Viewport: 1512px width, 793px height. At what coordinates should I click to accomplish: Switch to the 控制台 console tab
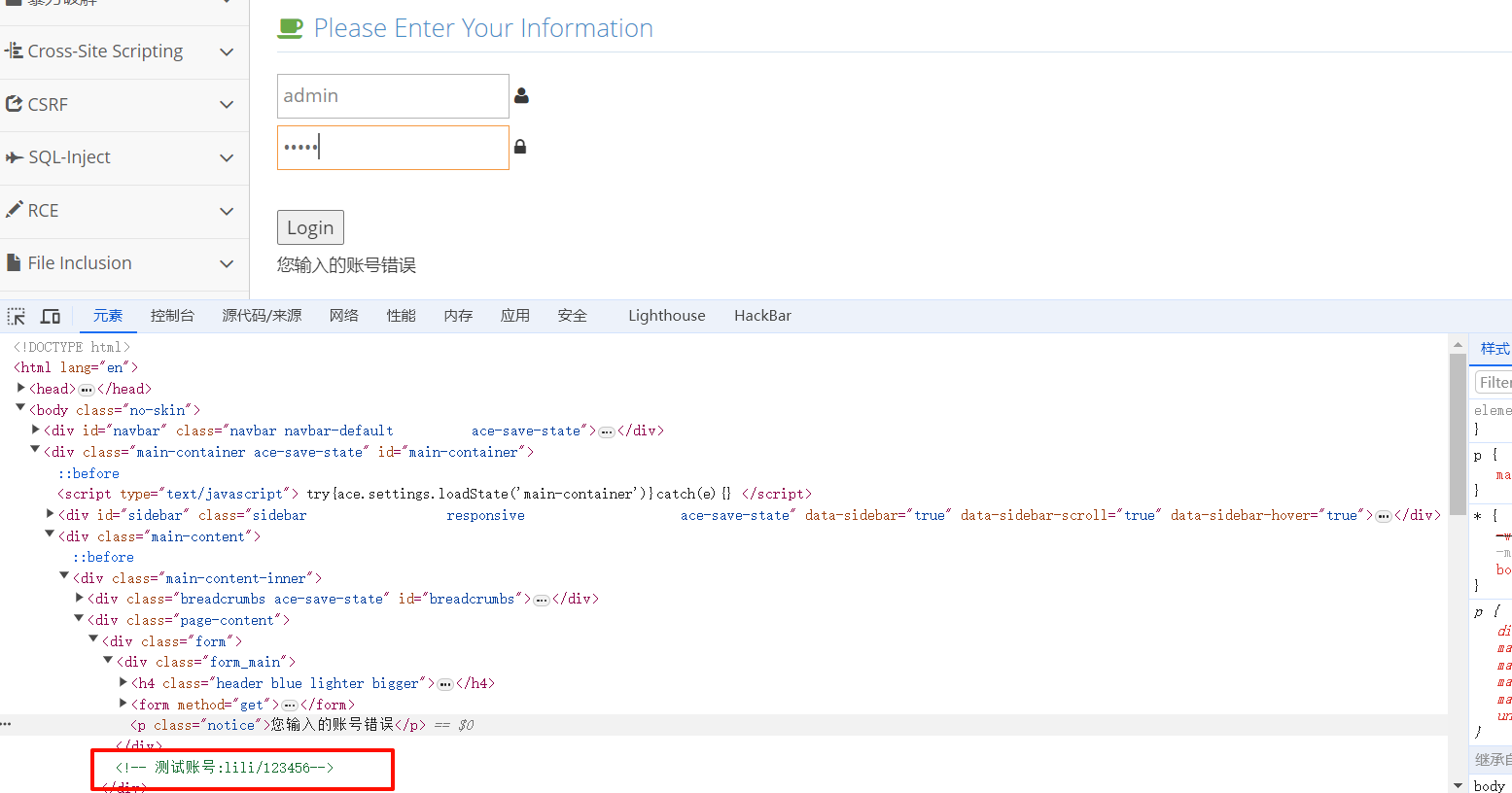(x=172, y=316)
